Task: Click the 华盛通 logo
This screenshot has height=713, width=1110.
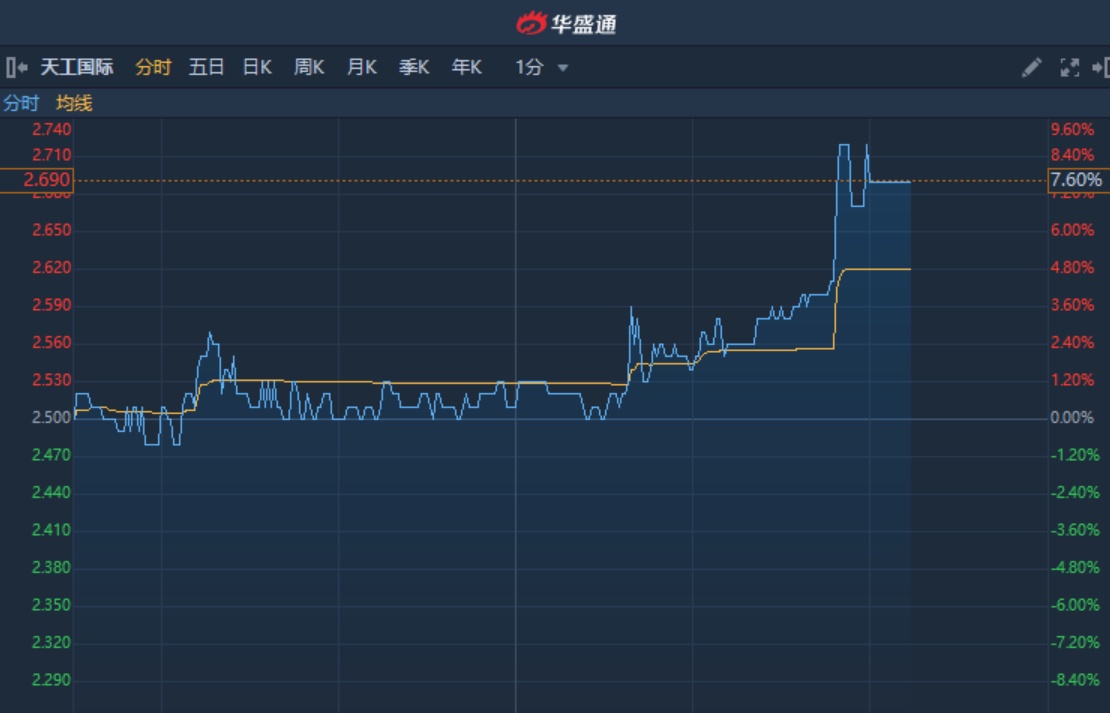Action: click(x=566, y=23)
